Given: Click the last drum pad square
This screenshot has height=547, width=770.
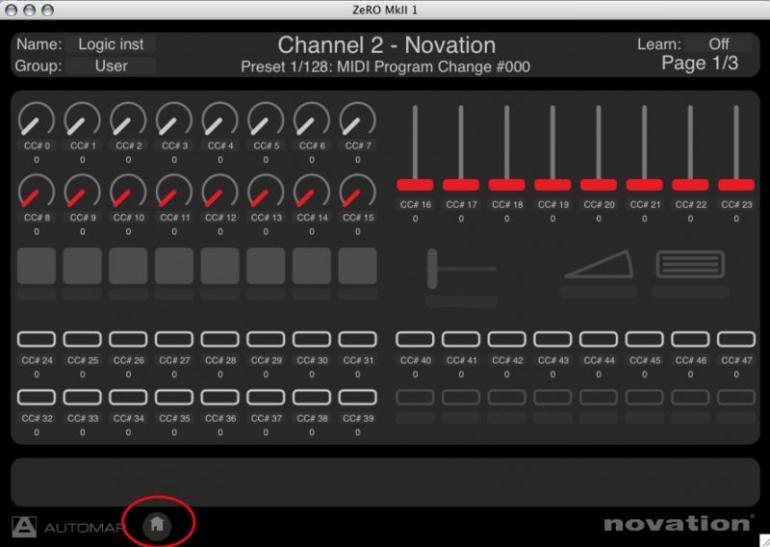Looking at the screenshot, I should [358, 266].
